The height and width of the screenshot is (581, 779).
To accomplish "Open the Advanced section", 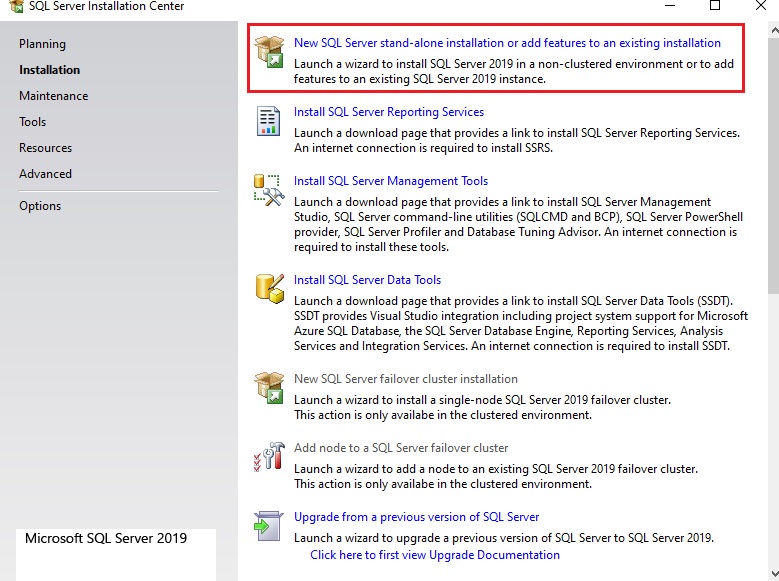I will point(45,173).
